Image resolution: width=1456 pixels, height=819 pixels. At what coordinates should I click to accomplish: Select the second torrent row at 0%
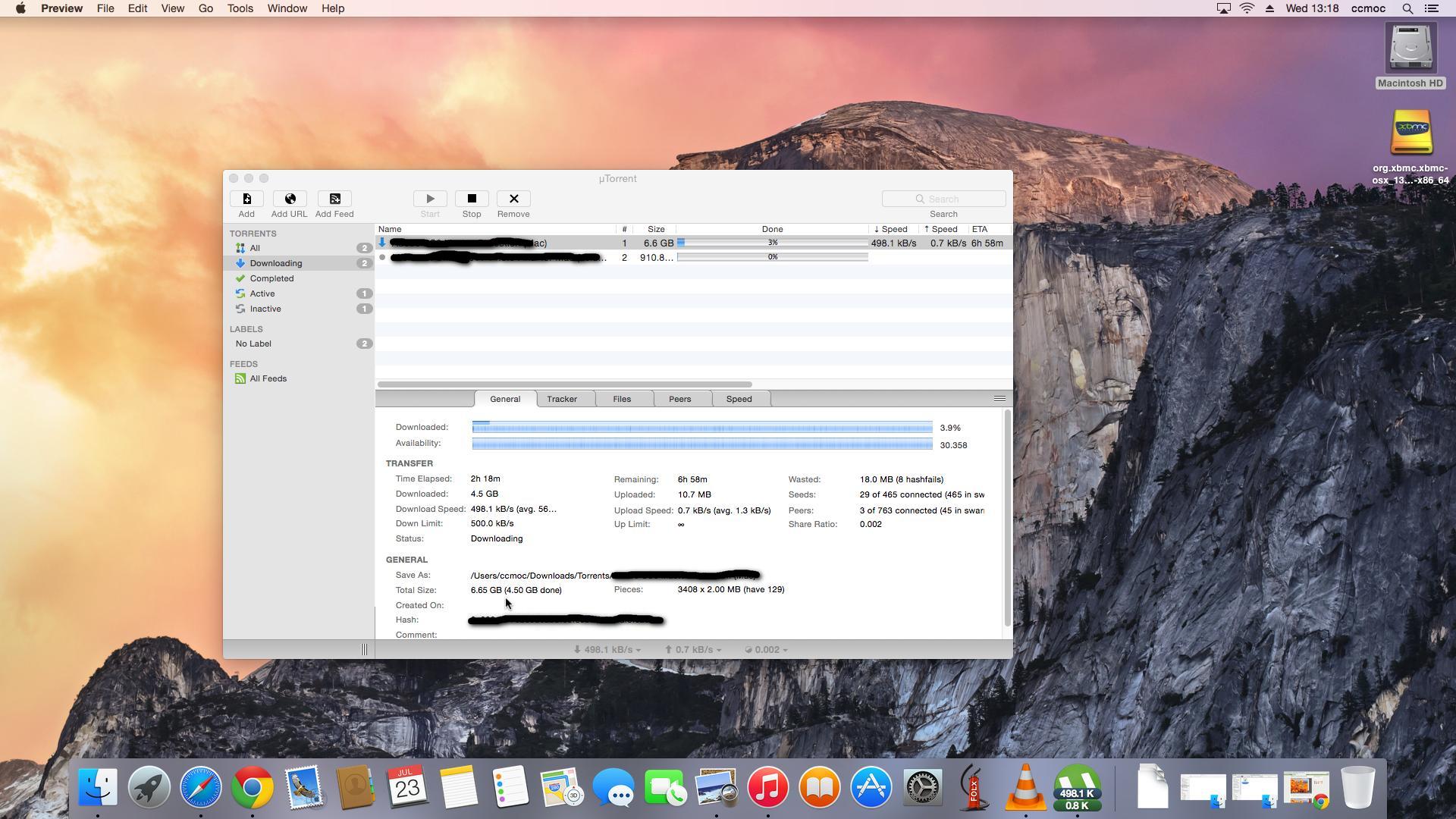click(x=693, y=258)
